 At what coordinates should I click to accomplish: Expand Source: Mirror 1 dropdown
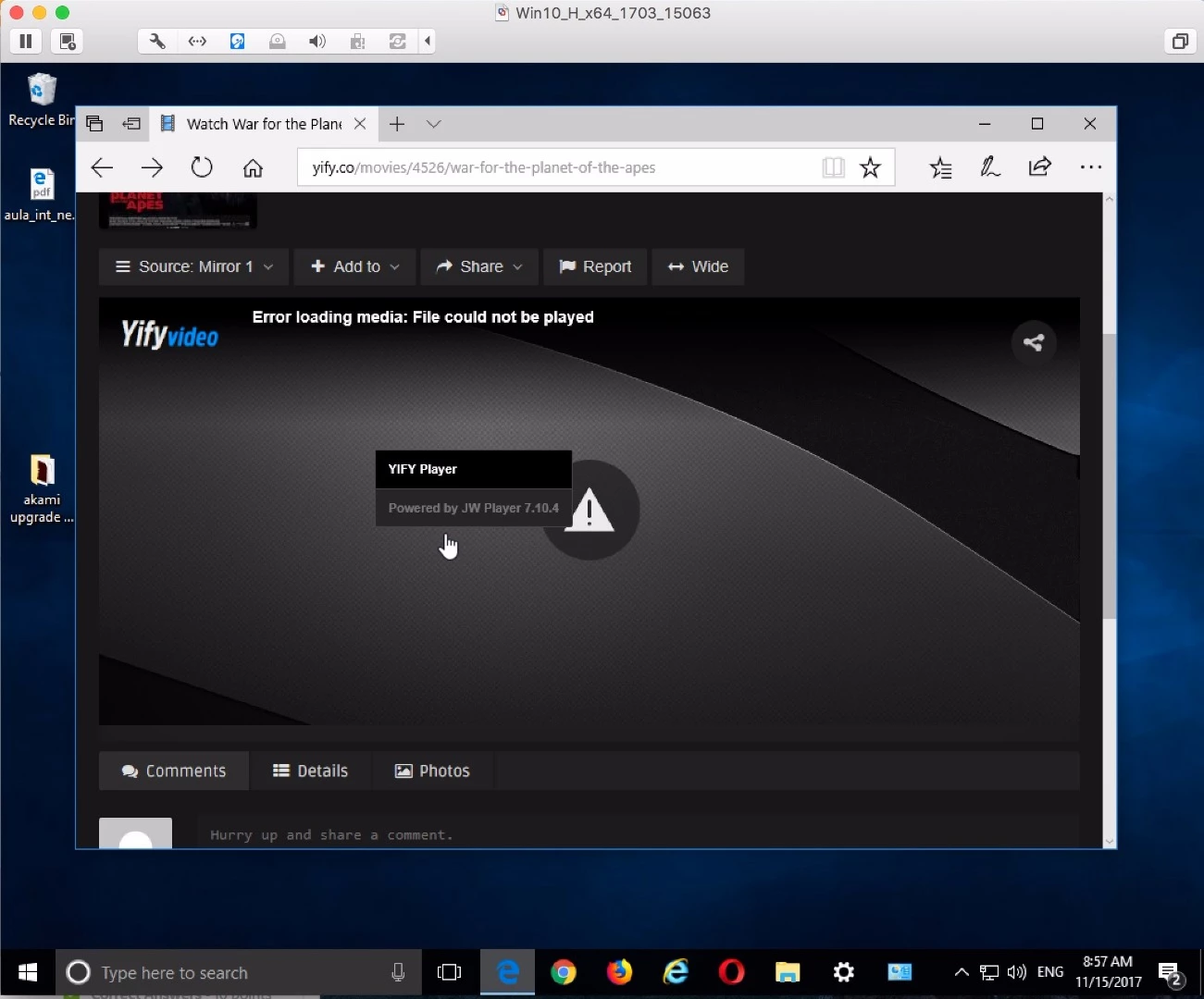tap(193, 266)
